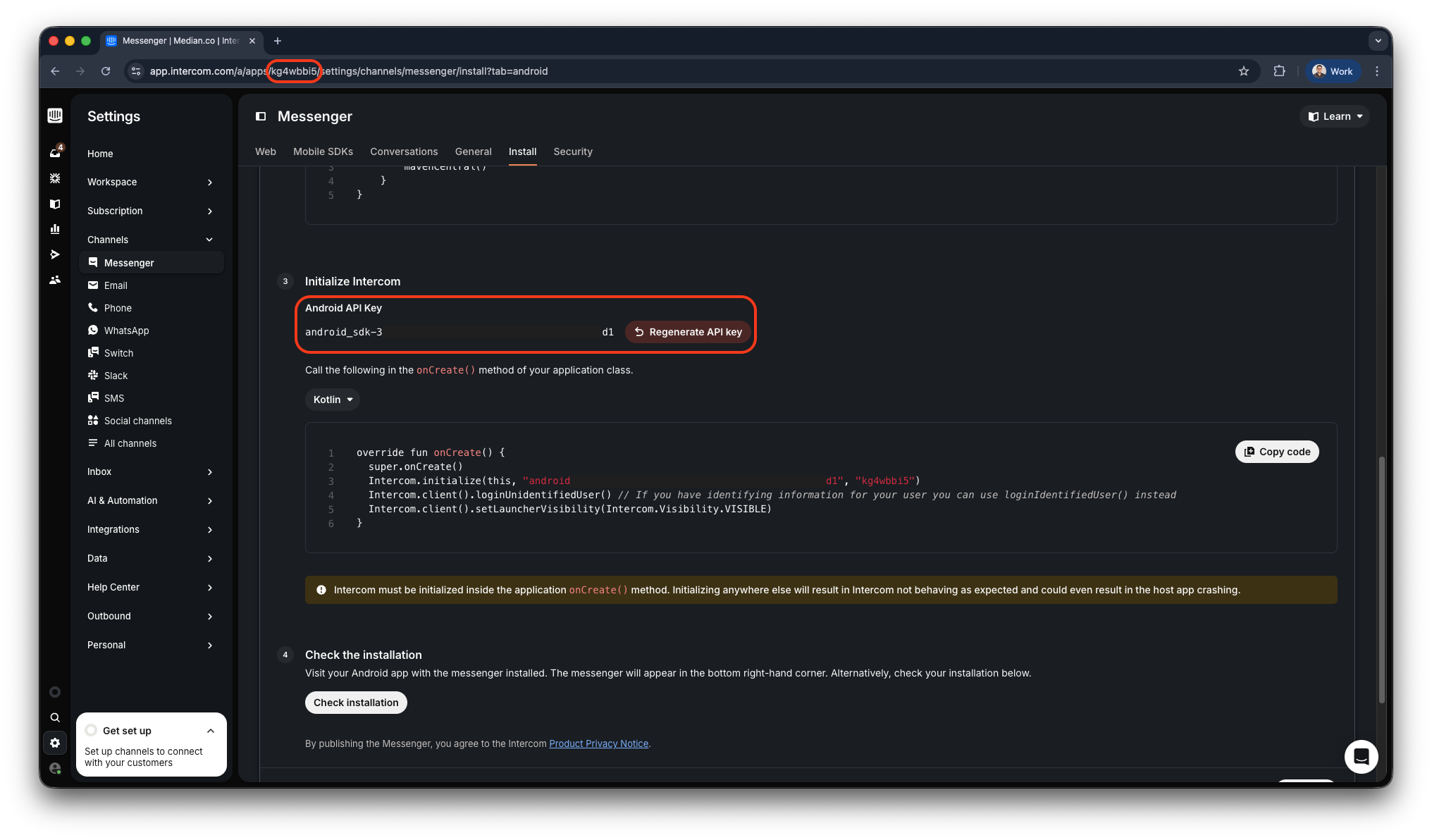Click the Outbound paper plane icon

click(55, 254)
